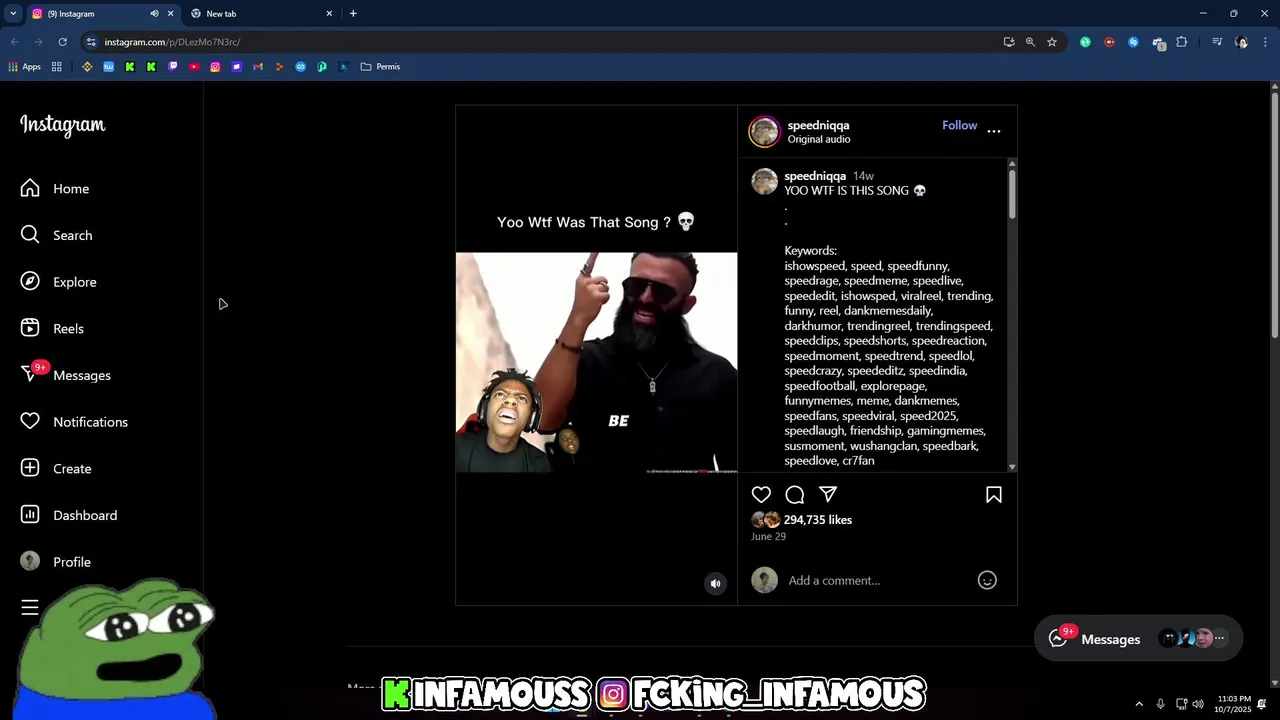Open the Permis bookmarks folder
Image resolution: width=1280 pixels, height=720 pixels.
tap(381, 67)
